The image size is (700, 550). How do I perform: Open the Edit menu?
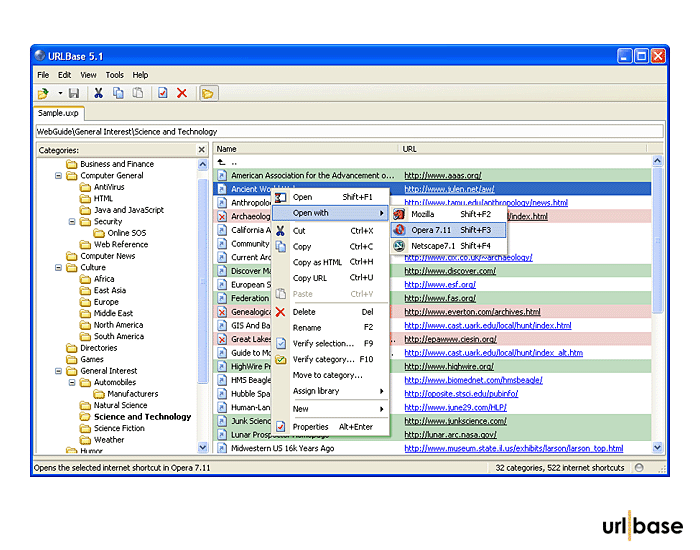(64, 75)
